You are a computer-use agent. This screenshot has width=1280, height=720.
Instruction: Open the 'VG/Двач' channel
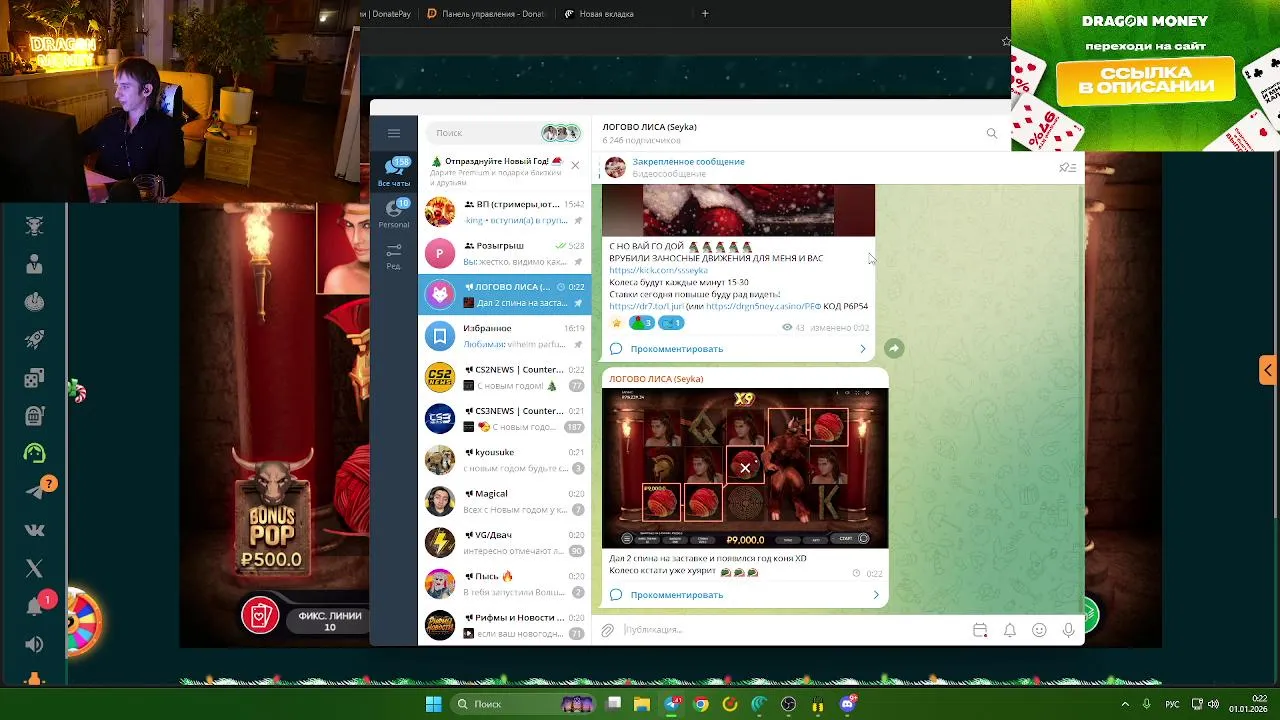(x=505, y=543)
